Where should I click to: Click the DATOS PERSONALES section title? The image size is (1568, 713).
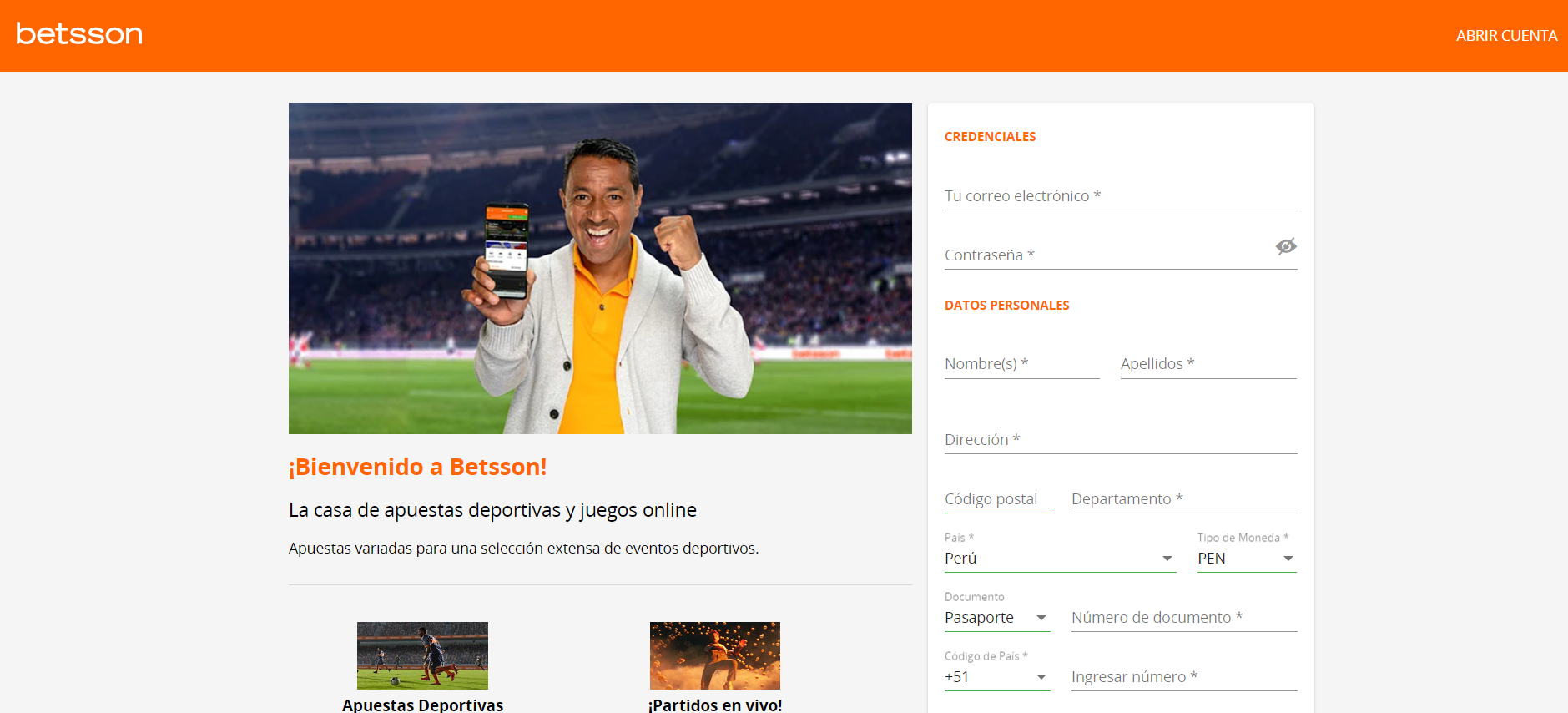click(x=1006, y=306)
